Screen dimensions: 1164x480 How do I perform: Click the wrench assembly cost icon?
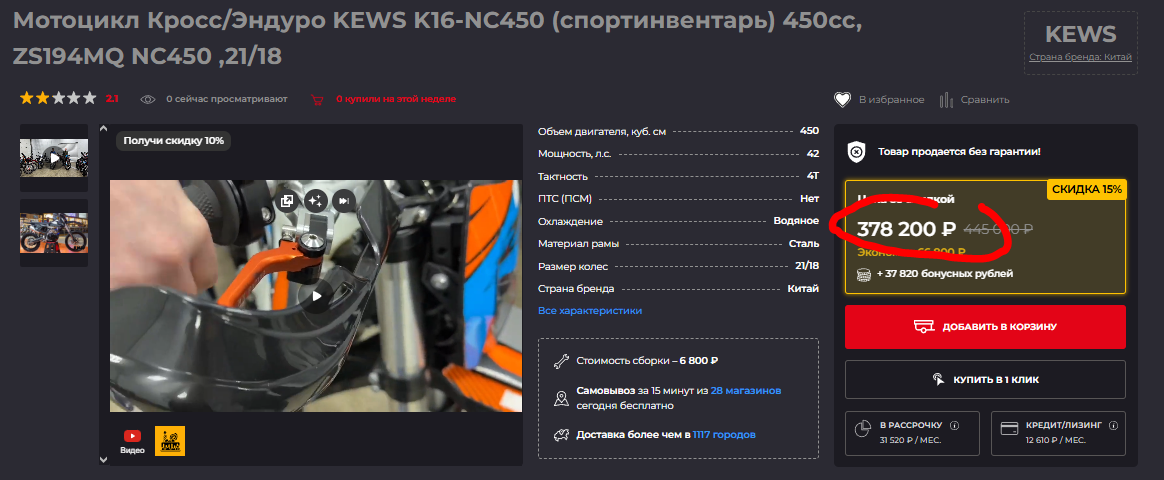[562, 361]
